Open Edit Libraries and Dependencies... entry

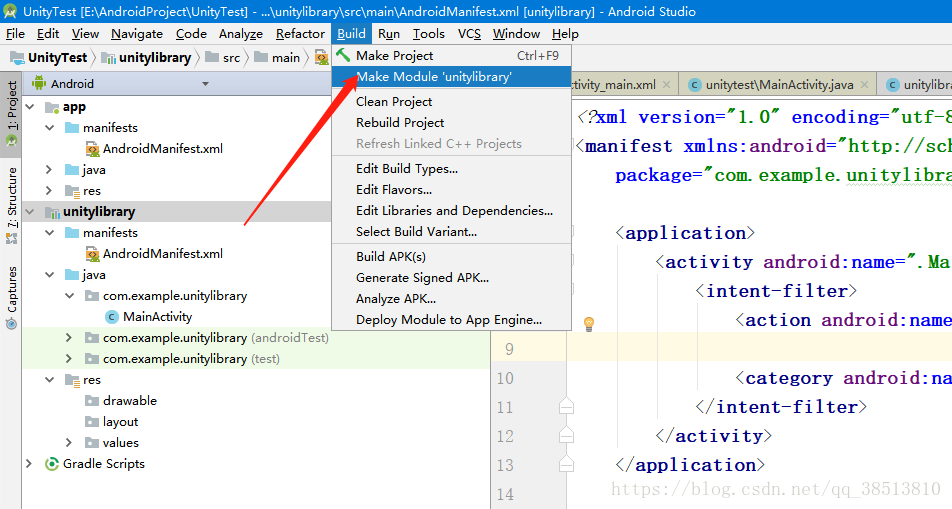point(451,211)
